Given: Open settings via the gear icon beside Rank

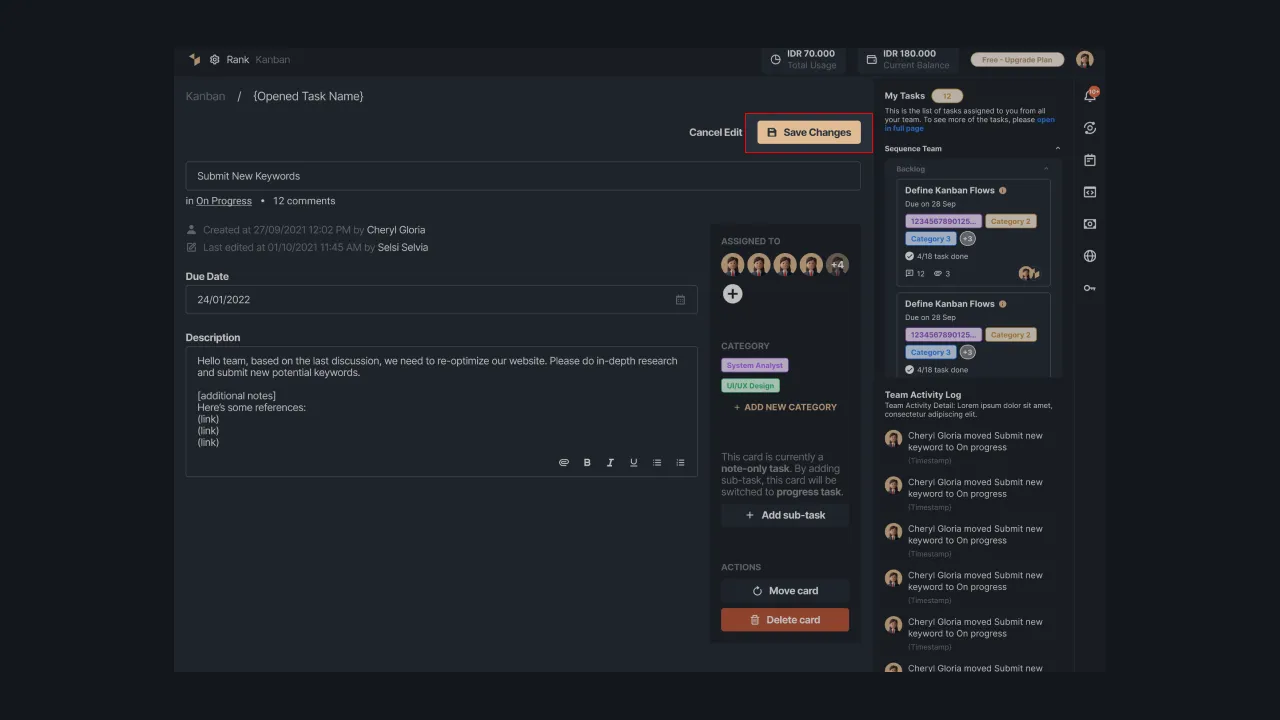Looking at the screenshot, I should pos(214,59).
